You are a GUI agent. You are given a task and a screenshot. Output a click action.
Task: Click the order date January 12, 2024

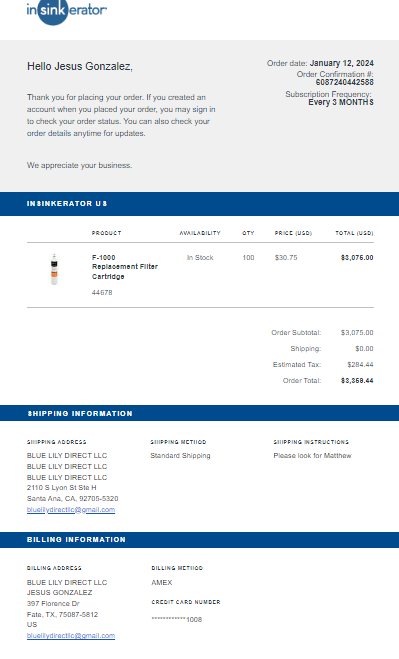pos(341,63)
